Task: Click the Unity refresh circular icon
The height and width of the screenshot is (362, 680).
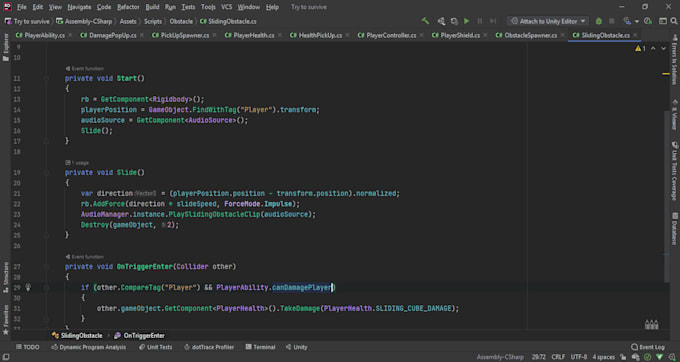Action: (454, 21)
